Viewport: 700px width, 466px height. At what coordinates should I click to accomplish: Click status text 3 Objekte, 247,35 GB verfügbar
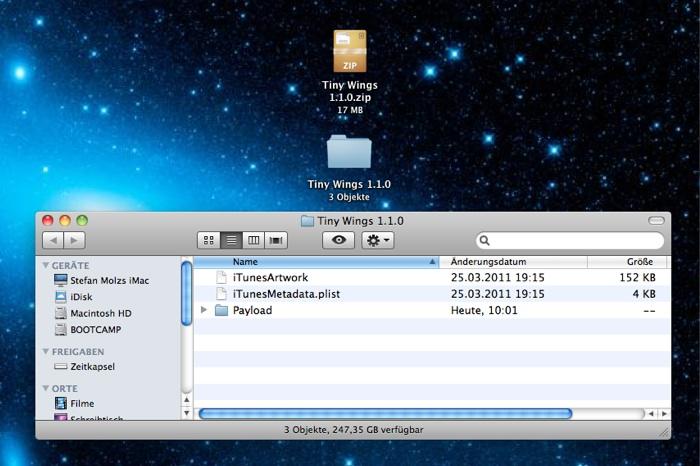[x=354, y=430]
